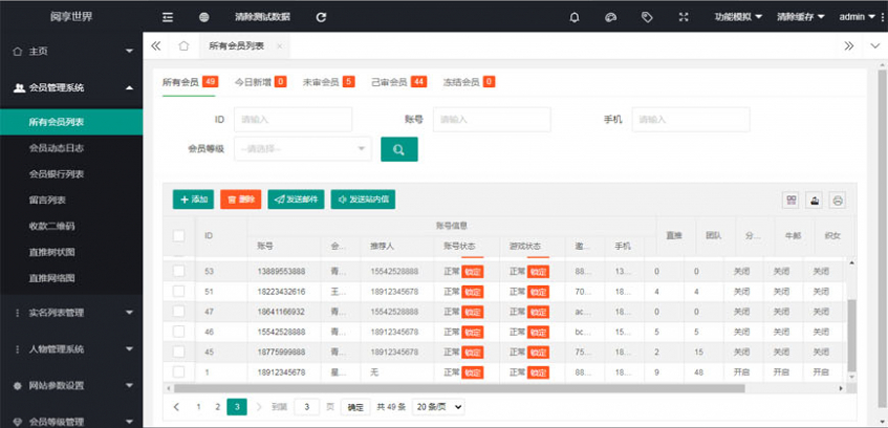Image resolution: width=888 pixels, height=428 pixels.
Task: Toggle the sidebar collapse menu icon
Action: (x=168, y=17)
